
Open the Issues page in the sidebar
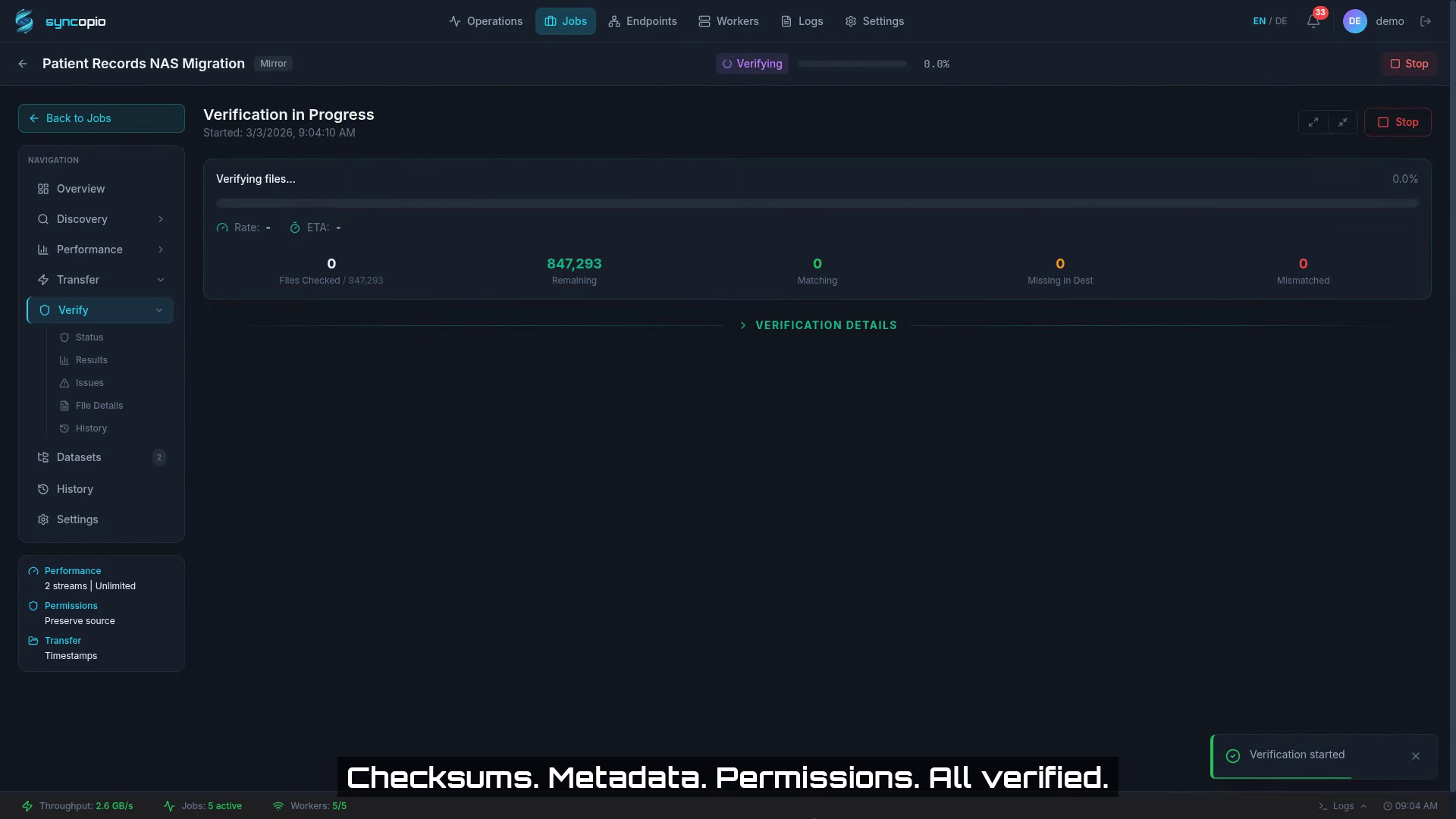89,382
